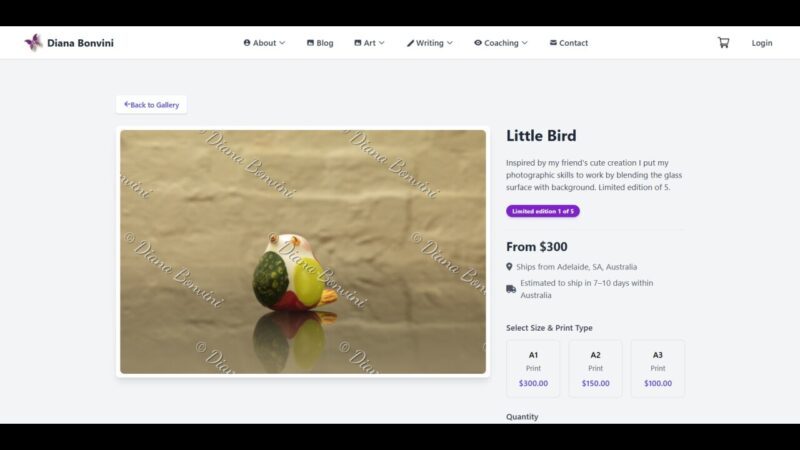Expand the About dropdown chevron

click(x=282, y=43)
